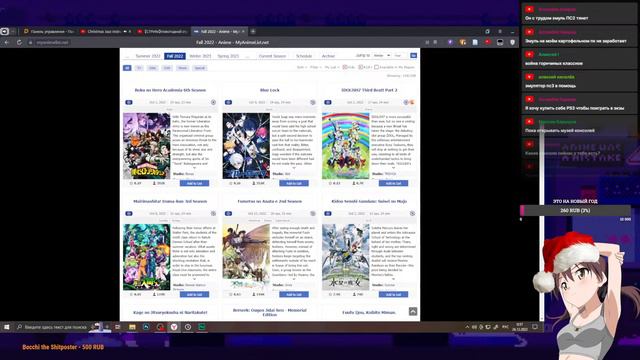640x360 pixels.
Task: Open the red extension icon in toolbar
Action: point(488,42)
